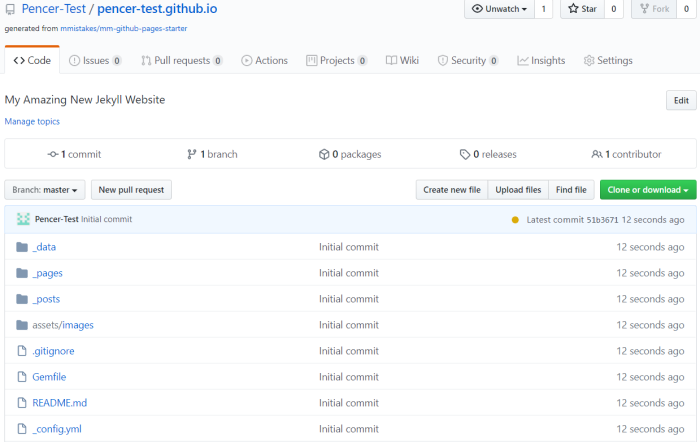Click the Security shield icon
The width and height of the screenshot is (700, 442).
[x=442, y=60]
